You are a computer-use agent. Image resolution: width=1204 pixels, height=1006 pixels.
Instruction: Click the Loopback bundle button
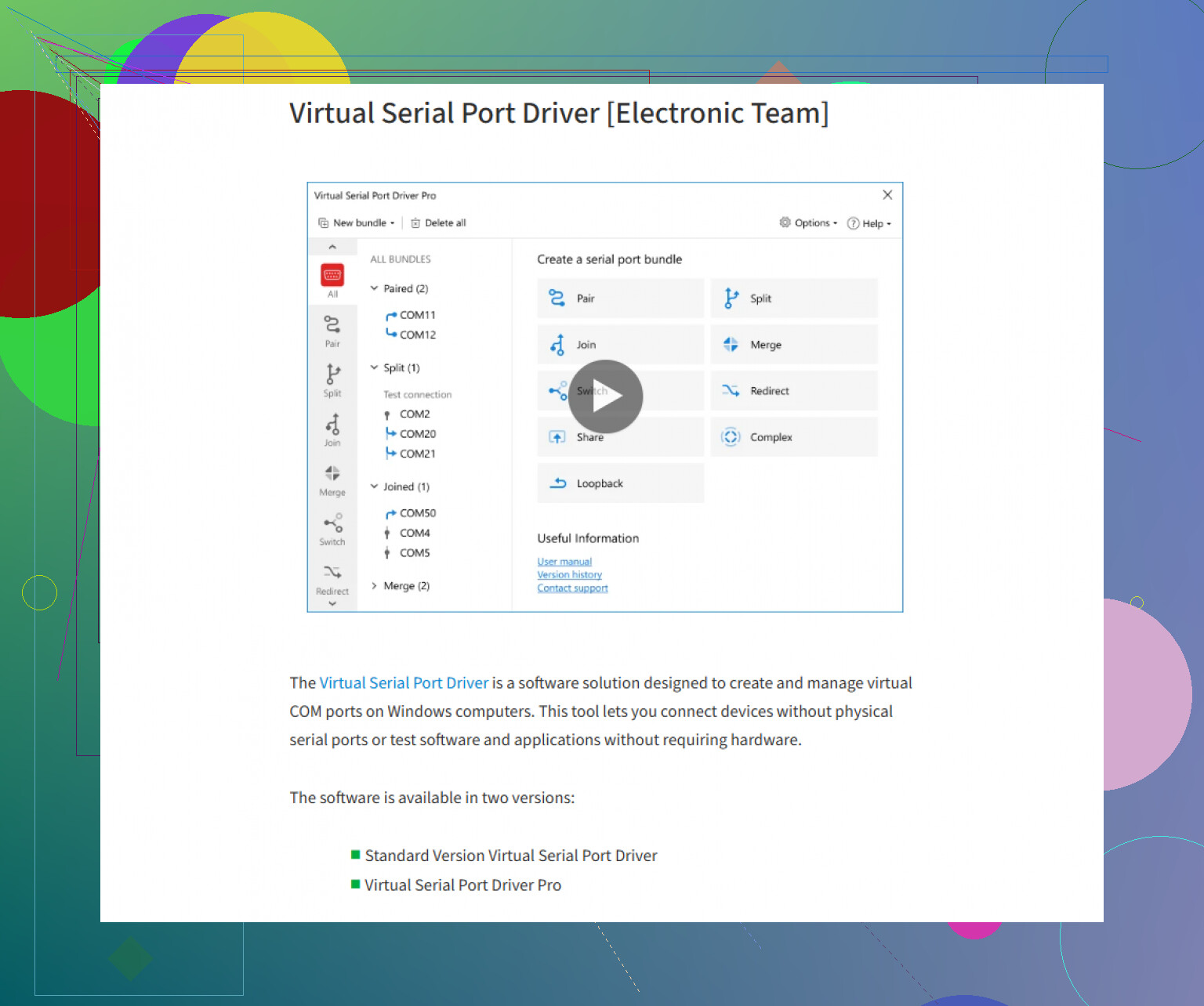tap(620, 483)
